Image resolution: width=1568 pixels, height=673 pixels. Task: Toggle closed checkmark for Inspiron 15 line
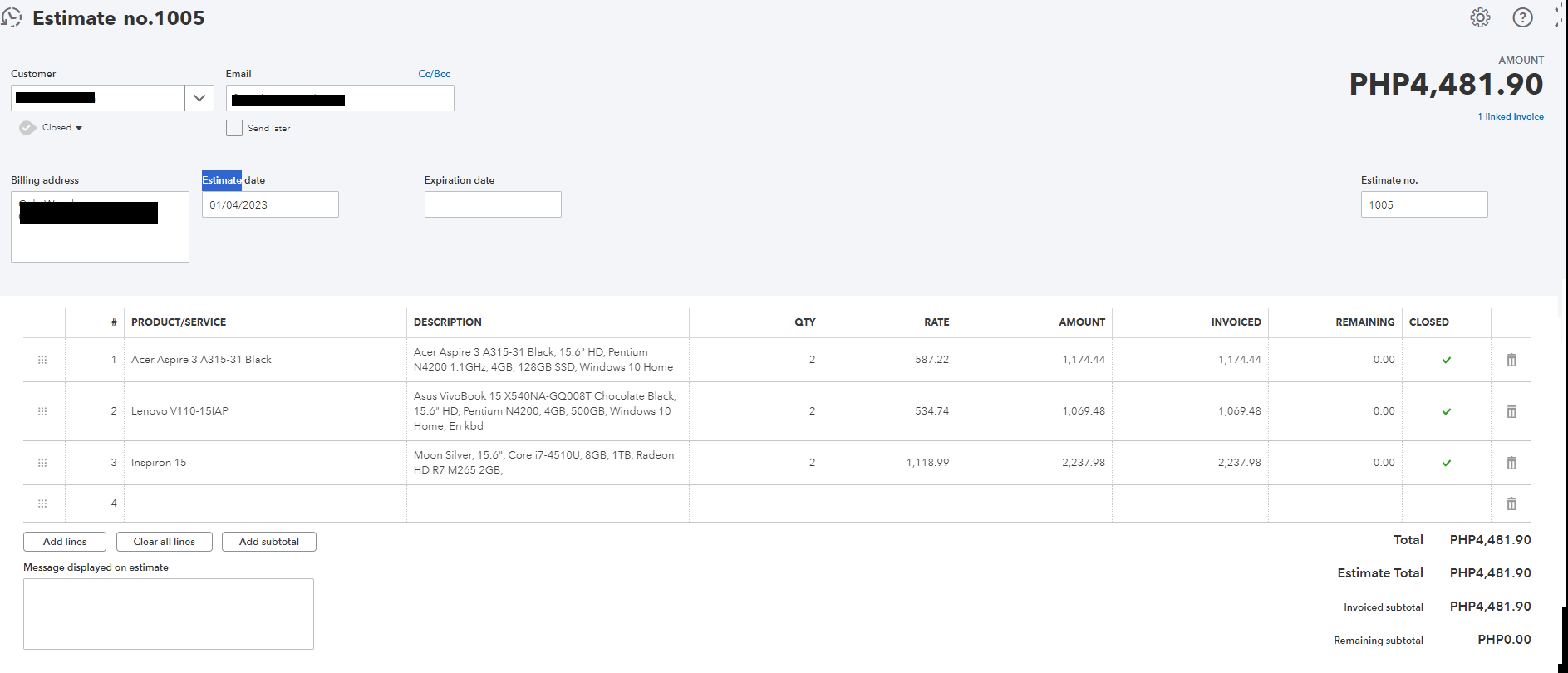click(1447, 463)
